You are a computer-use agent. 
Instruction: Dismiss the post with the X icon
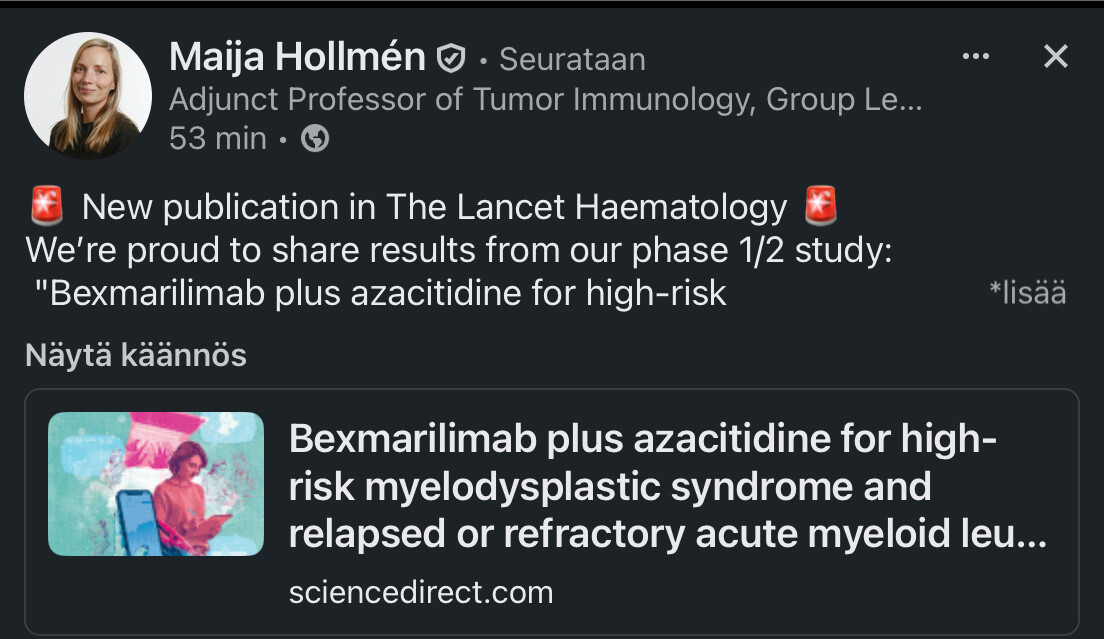tap(1055, 56)
